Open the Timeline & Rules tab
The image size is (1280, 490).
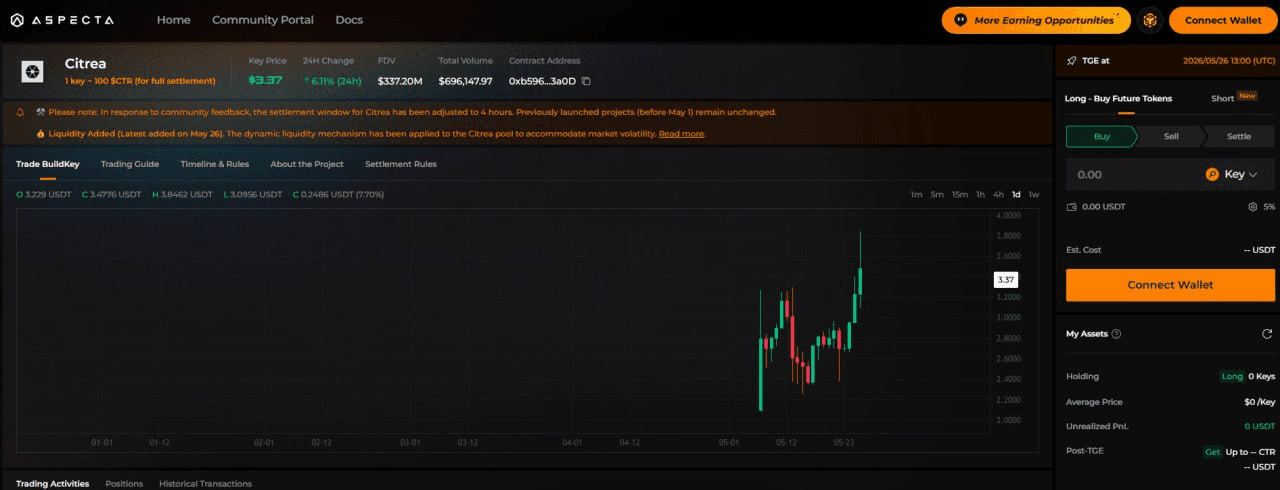(215, 164)
